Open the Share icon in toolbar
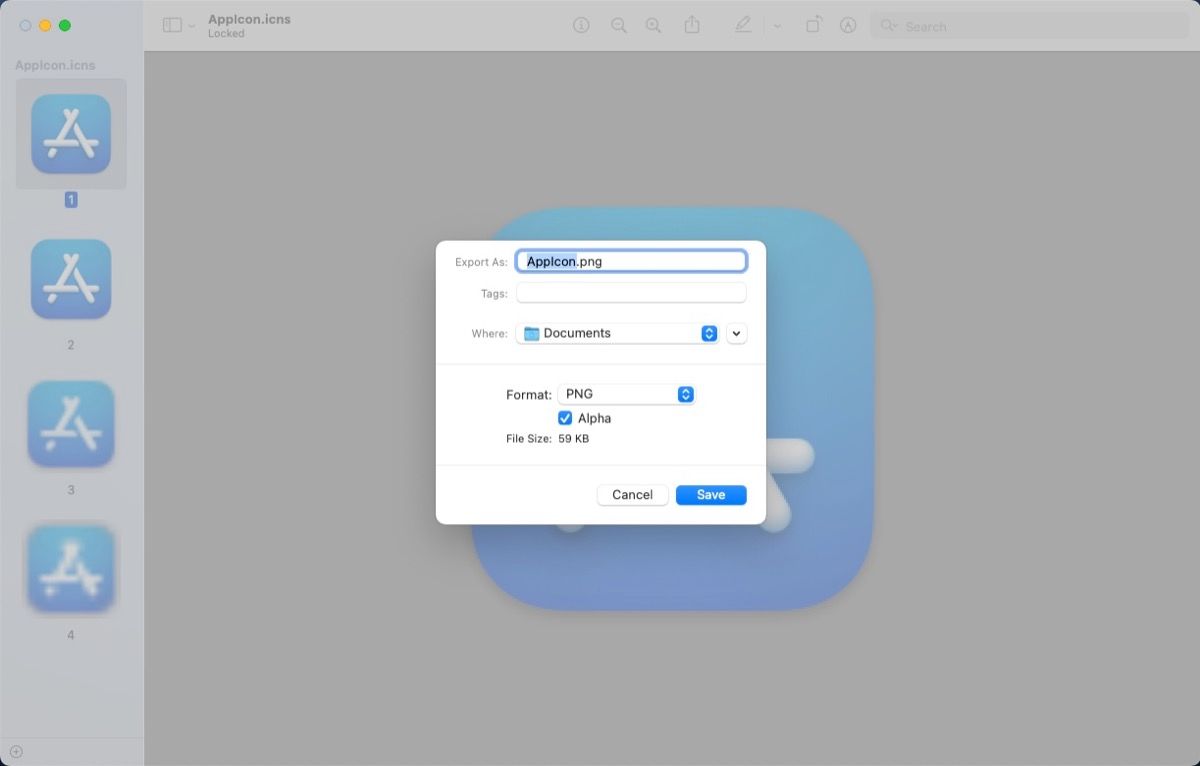 (x=692, y=24)
